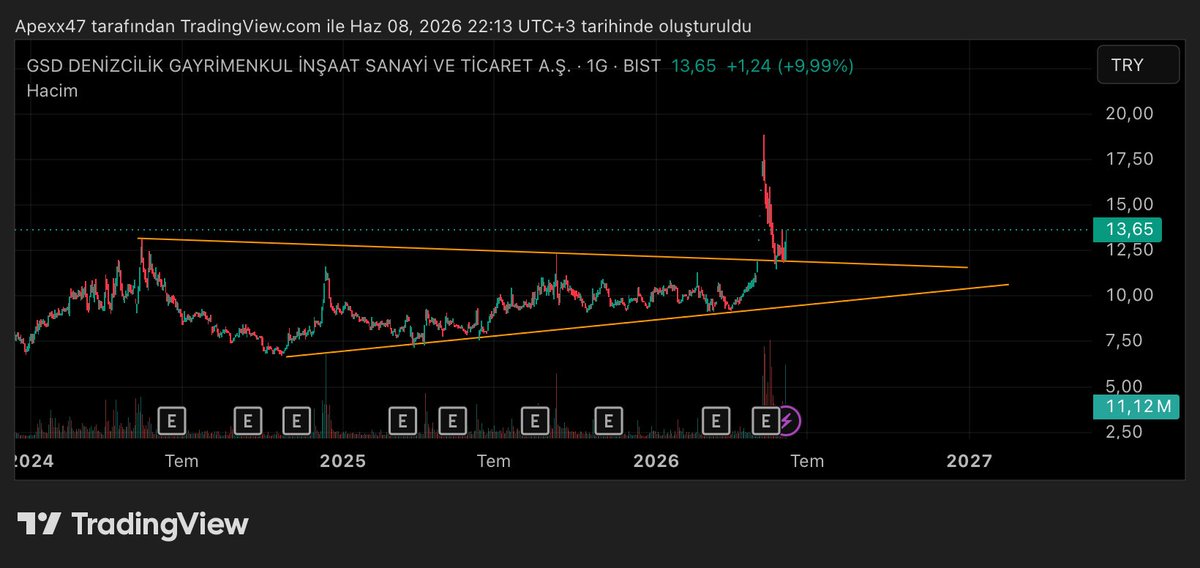Click the 2026 time axis label
The height and width of the screenshot is (568, 1200).
[x=657, y=461]
